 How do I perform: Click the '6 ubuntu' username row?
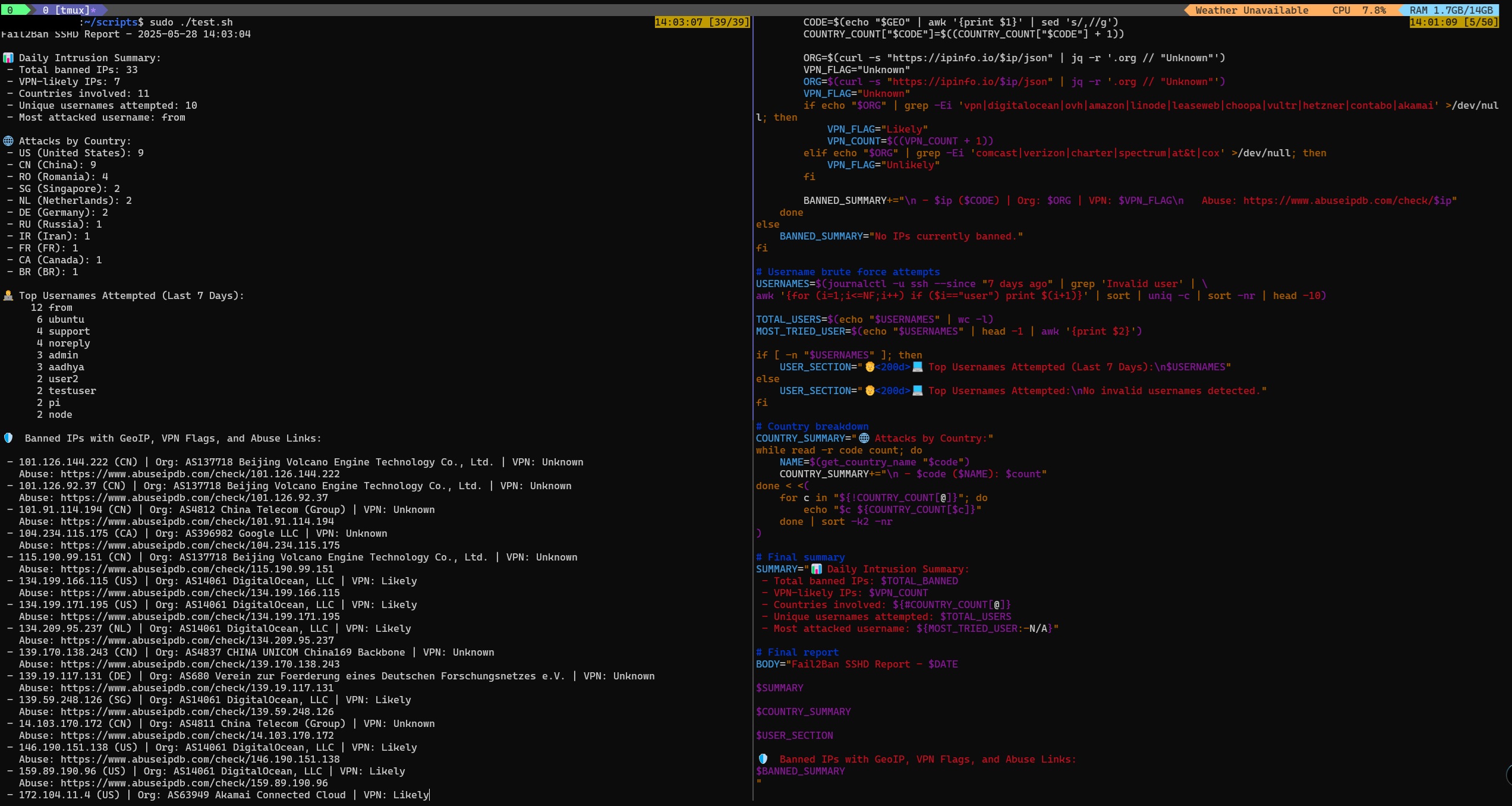(x=61, y=319)
